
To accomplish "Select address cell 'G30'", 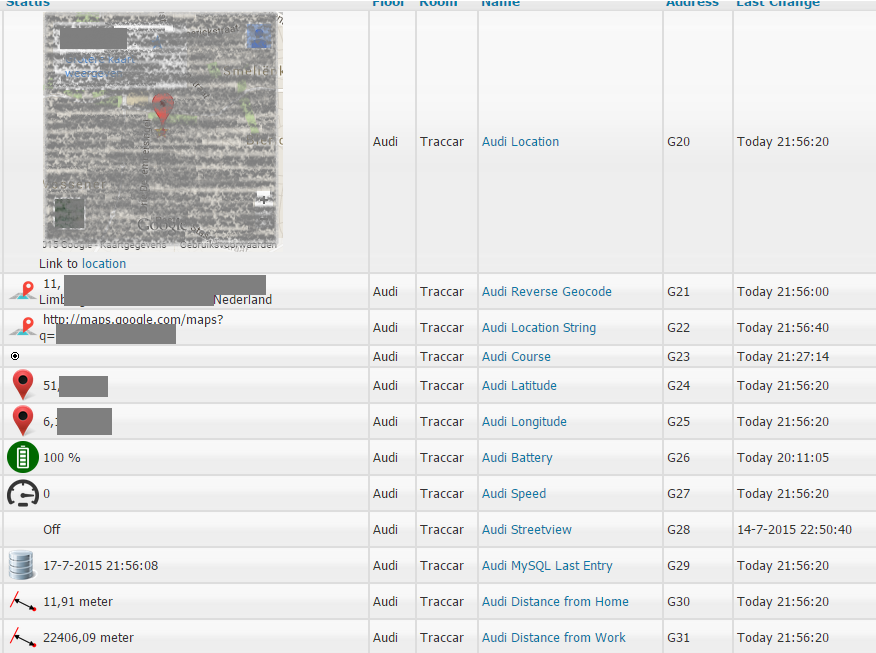I will tap(678, 602).
